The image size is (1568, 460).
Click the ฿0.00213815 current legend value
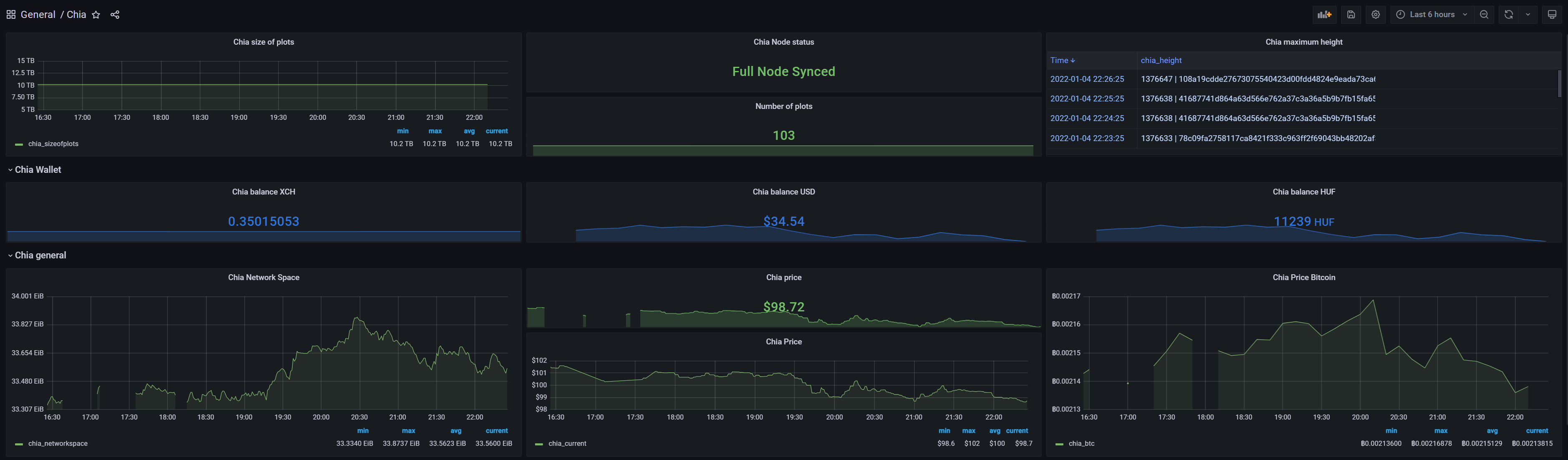(1532, 444)
